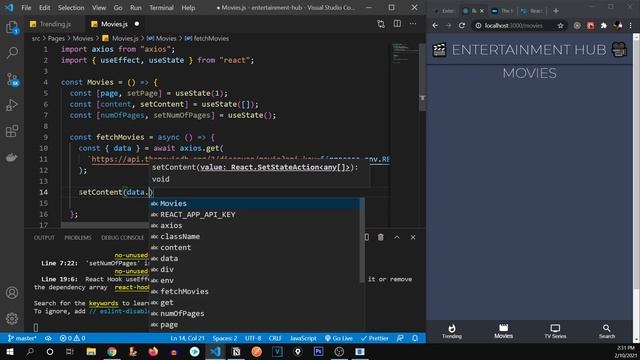Bookmark this page with the star
The height and width of the screenshot is (360, 640).
[560, 25]
